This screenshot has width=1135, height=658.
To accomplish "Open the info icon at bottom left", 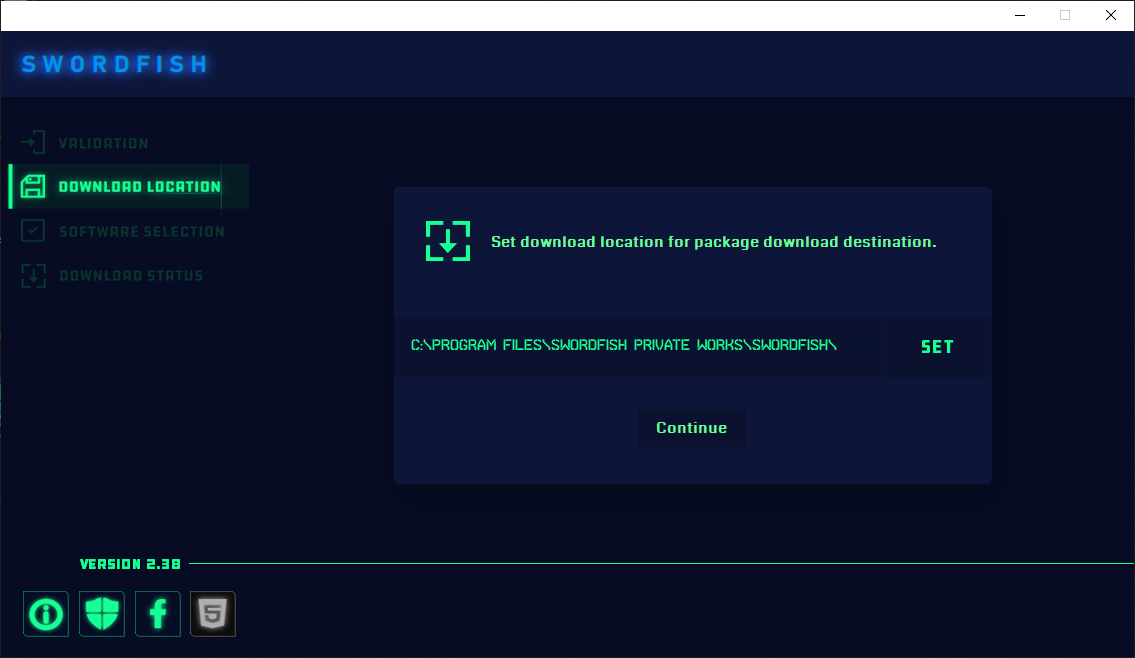I will tap(46, 613).
